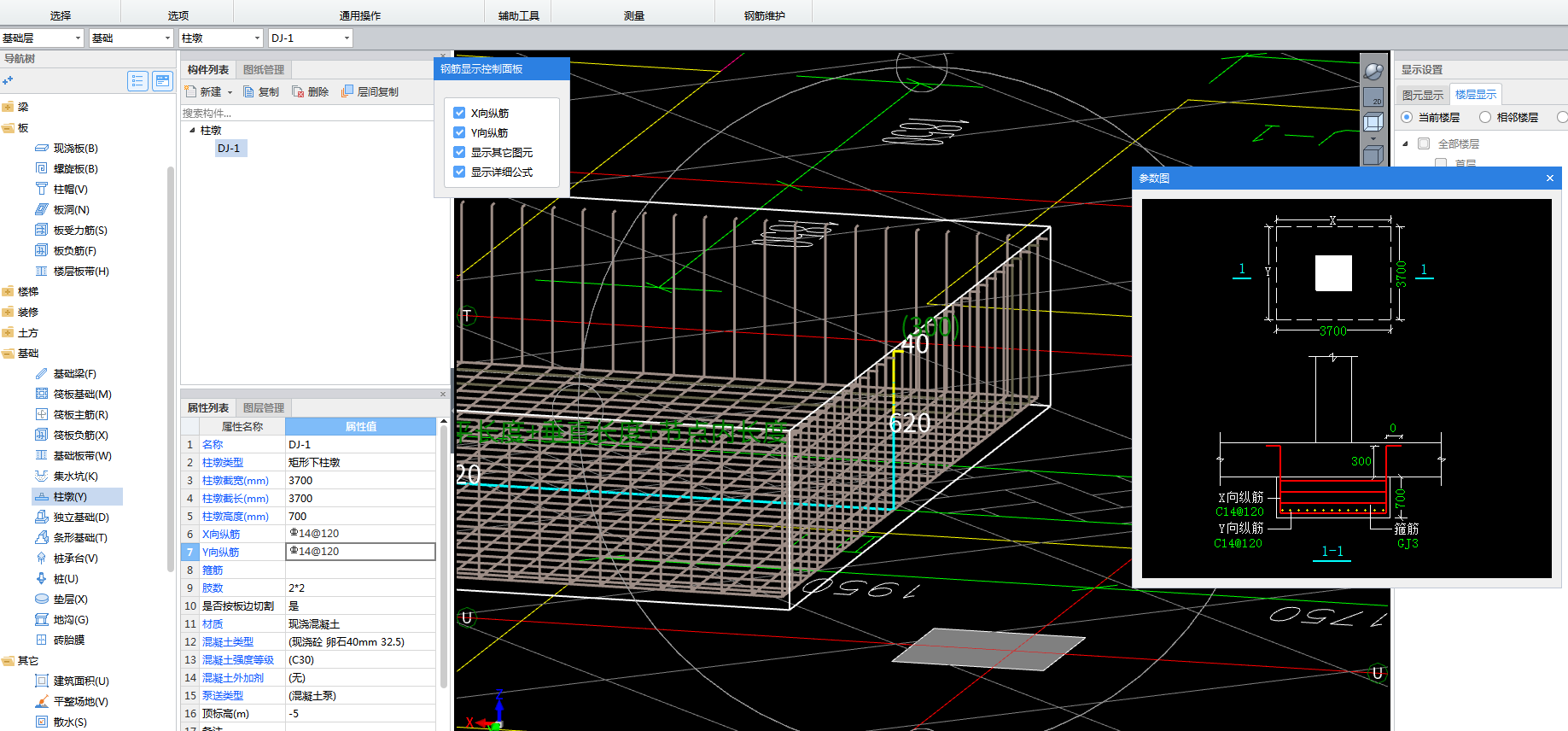This screenshot has width=1568, height=731.
Task: Select DJ-1 in component list
Action: [230, 149]
